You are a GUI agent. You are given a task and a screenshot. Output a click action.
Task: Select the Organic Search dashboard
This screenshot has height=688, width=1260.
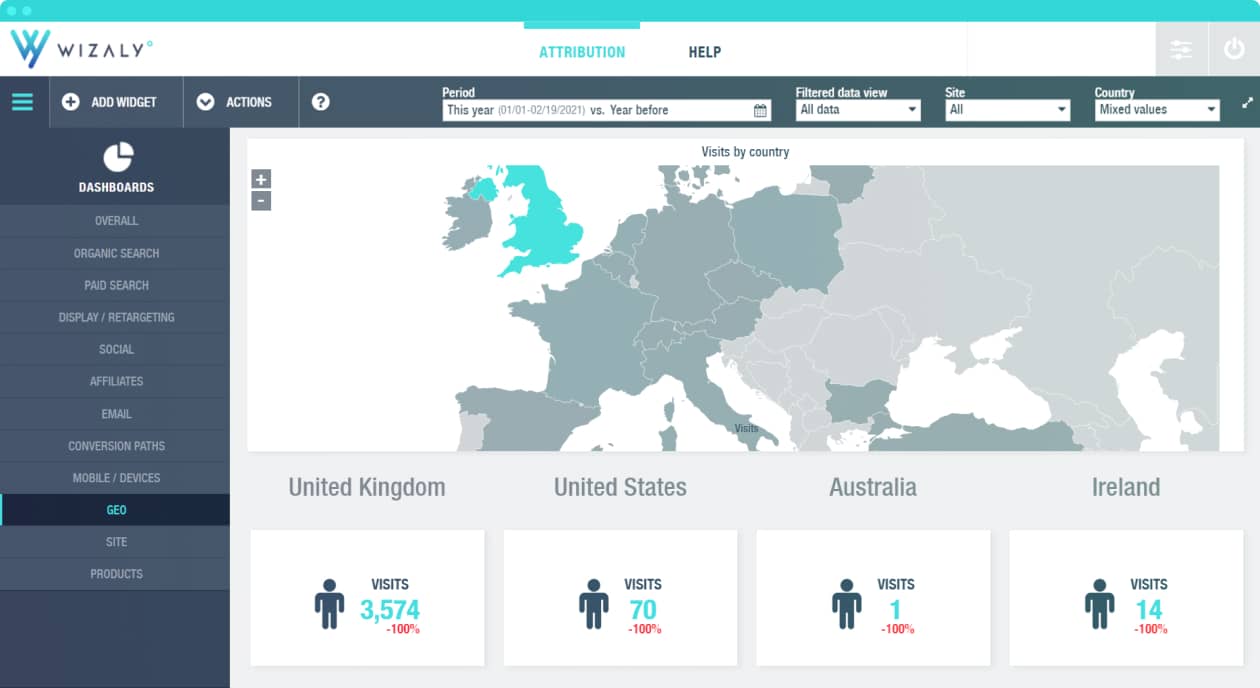pyautogui.click(x=115, y=253)
